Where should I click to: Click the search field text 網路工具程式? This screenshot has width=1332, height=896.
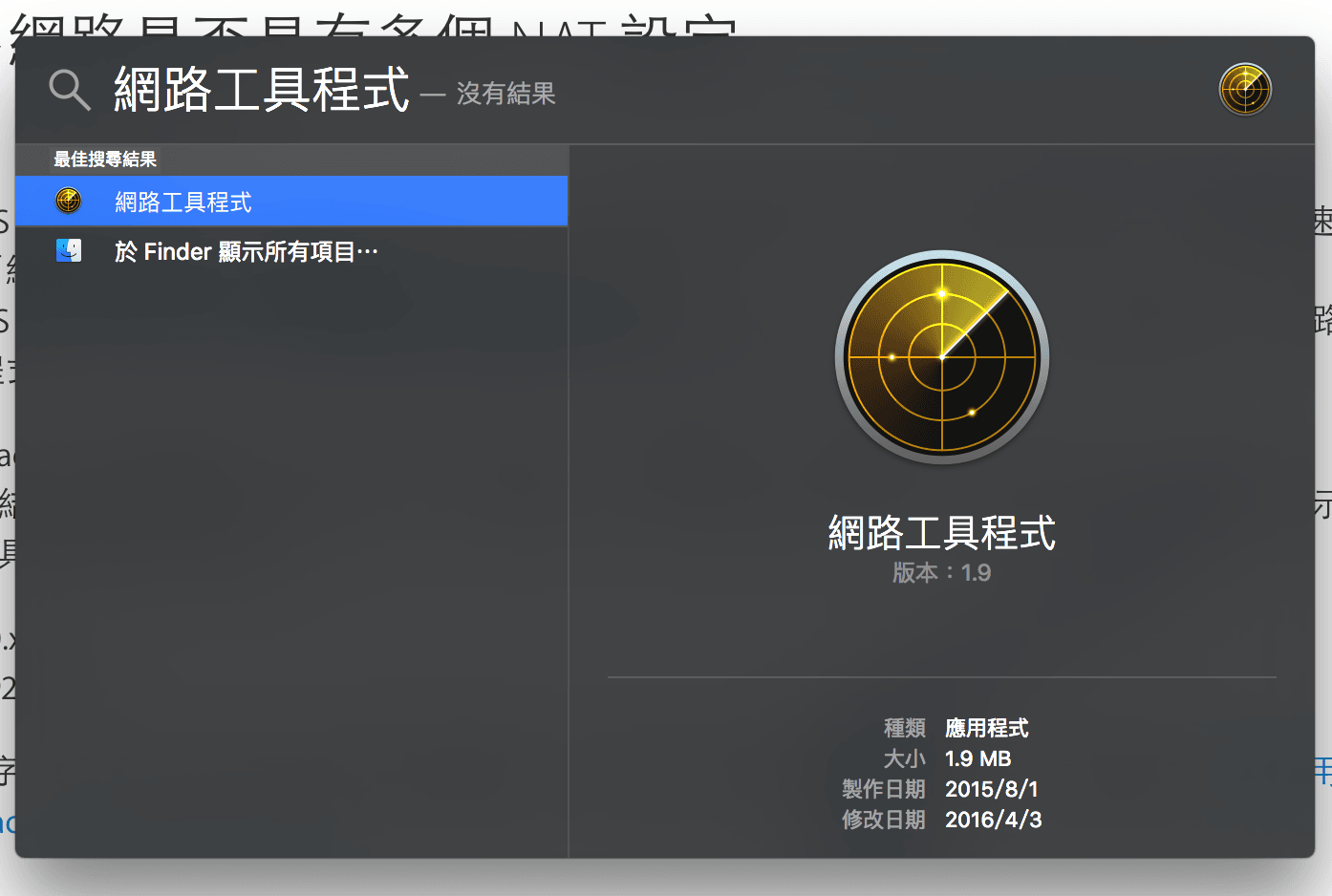click(262, 90)
